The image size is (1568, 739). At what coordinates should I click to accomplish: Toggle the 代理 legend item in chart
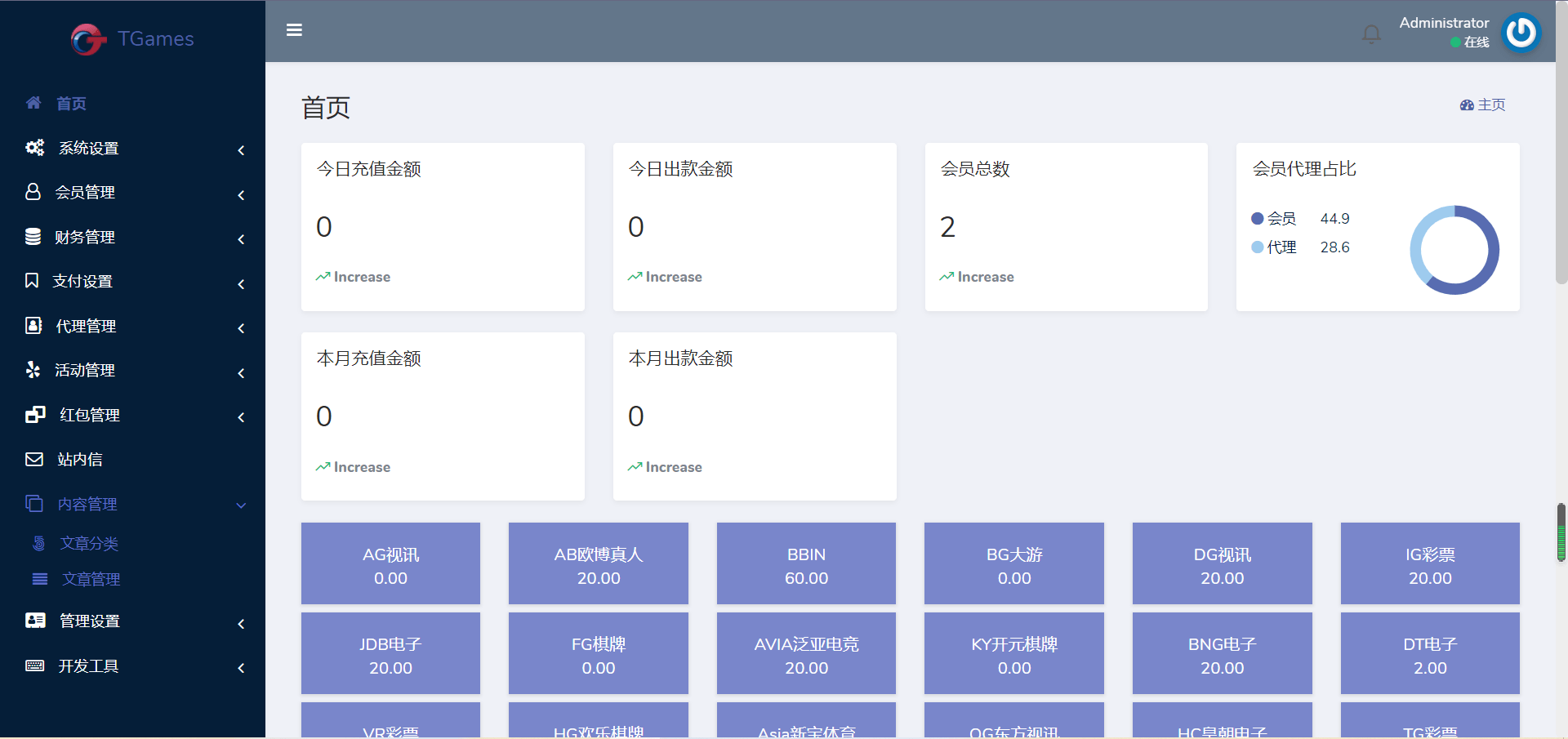point(1274,247)
